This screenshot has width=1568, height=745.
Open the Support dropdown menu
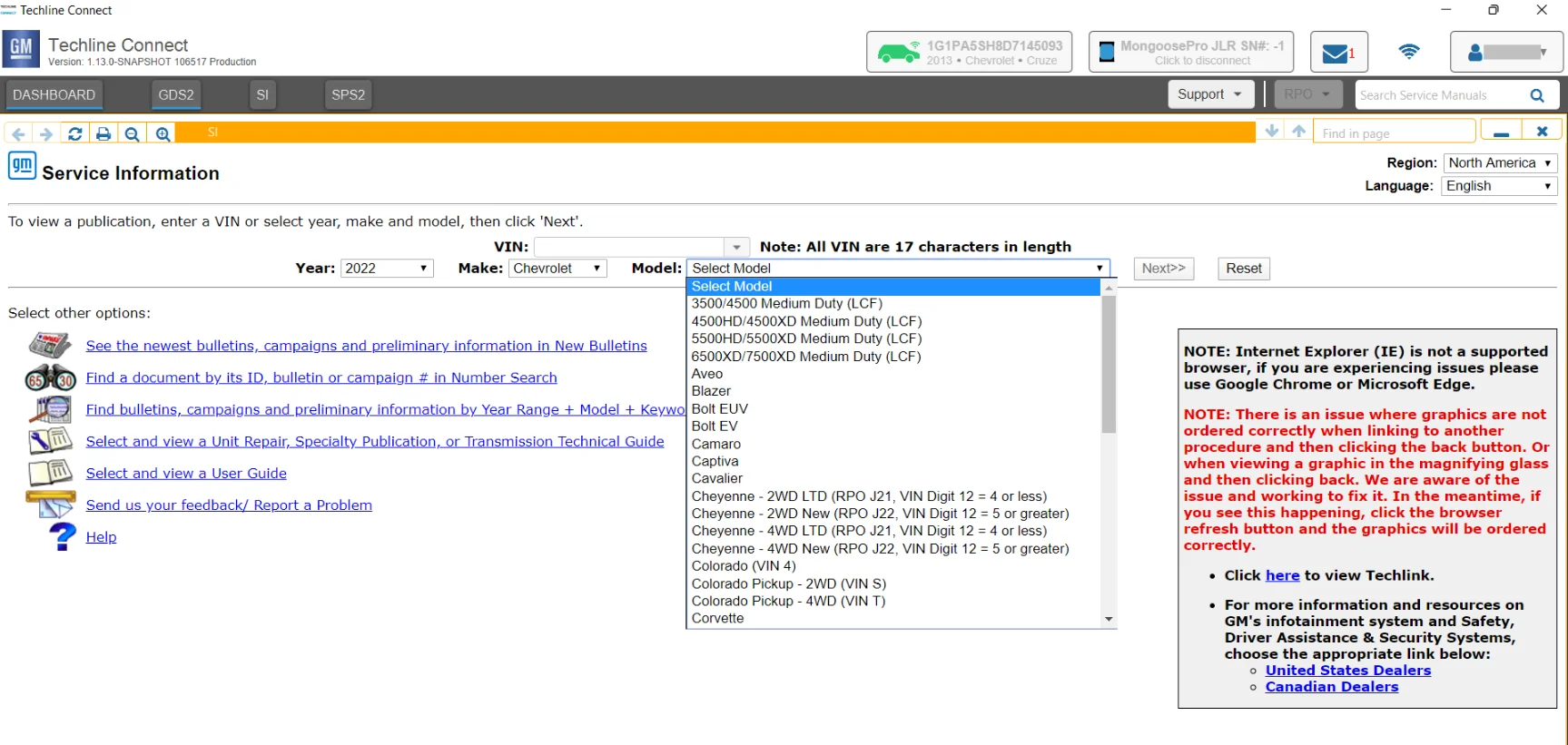[1209, 94]
